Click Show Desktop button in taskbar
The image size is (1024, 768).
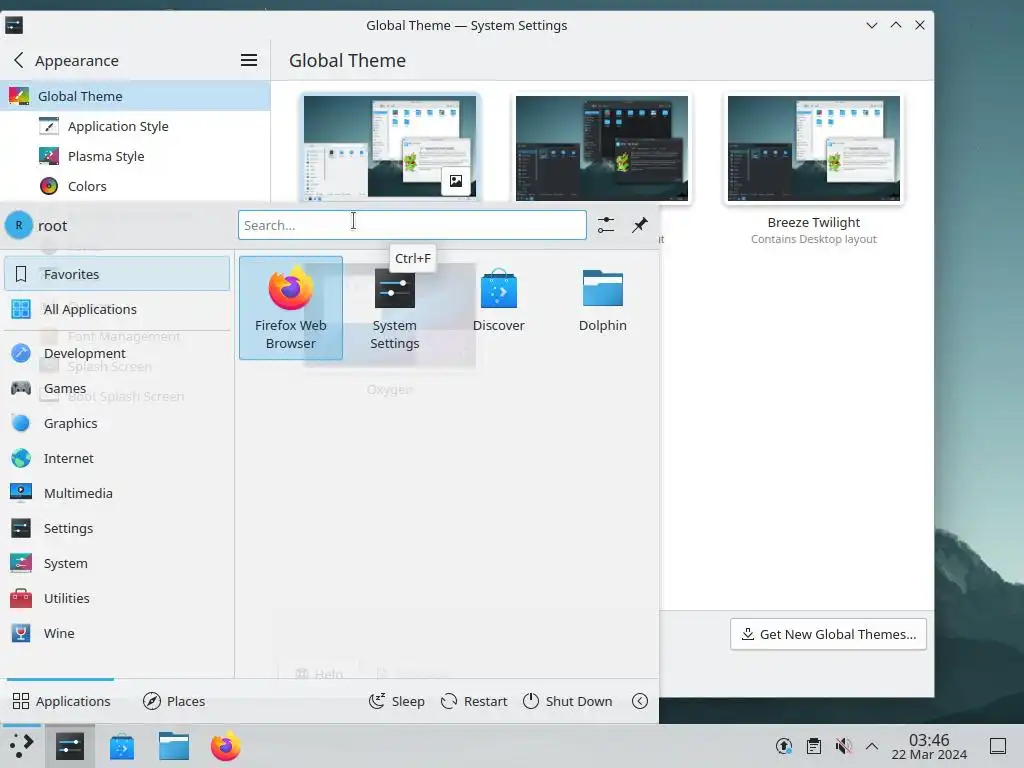point(998,746)
